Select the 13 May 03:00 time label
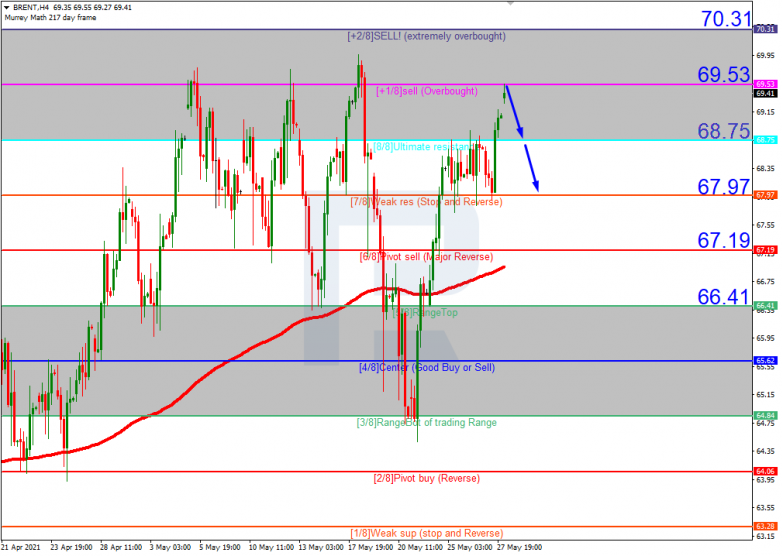Viewport: 782px width, 556px height. [x=321, y=547]
